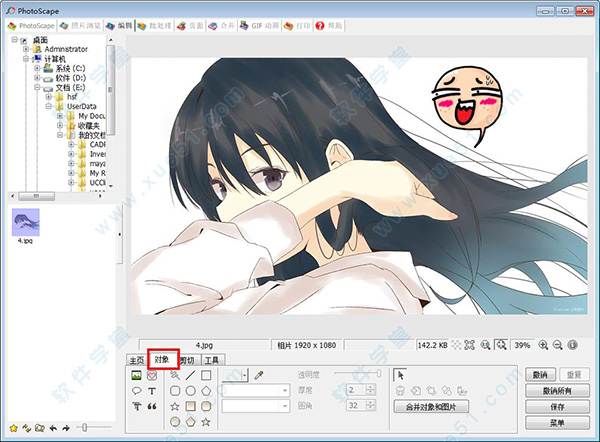Insert a symbol using the quotation-marks icon
Screen dimensions: 600x442
[152, 406]
